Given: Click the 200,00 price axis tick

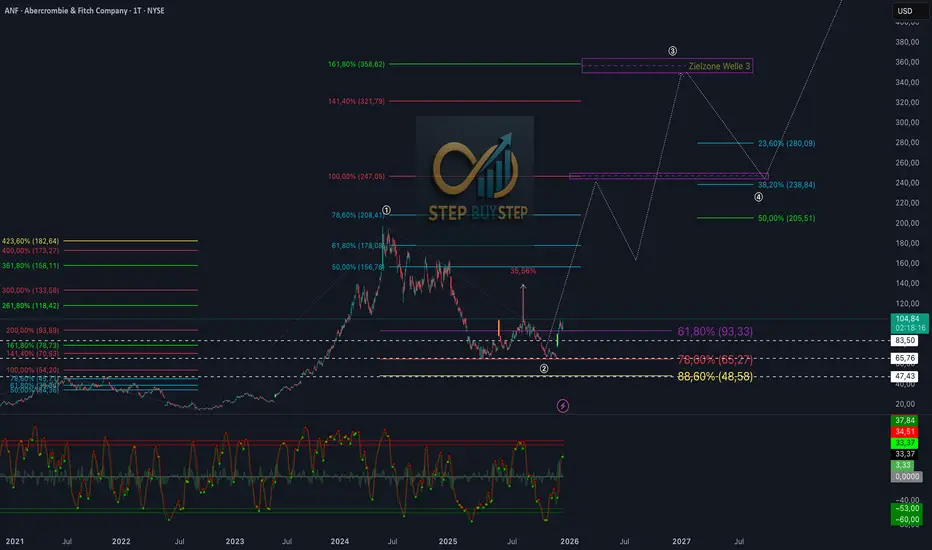Looking at the screenshot, I should coord(907,223).
